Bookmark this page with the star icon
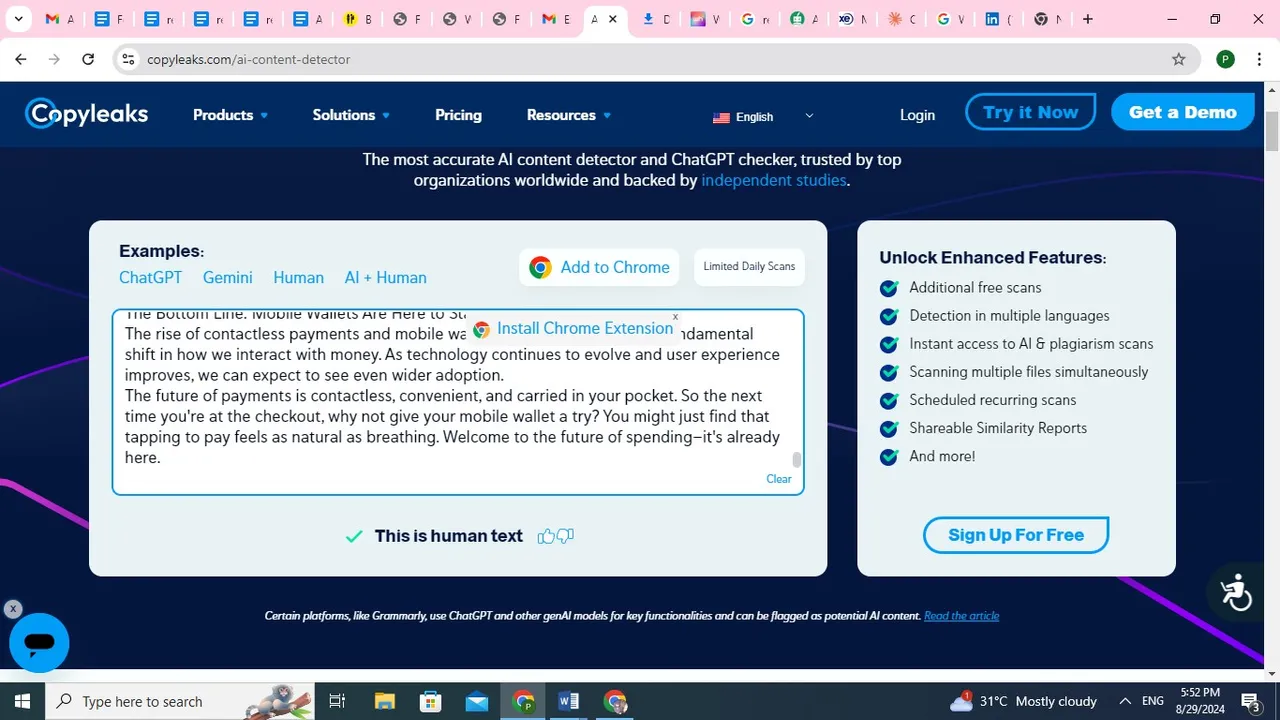 1179,59
